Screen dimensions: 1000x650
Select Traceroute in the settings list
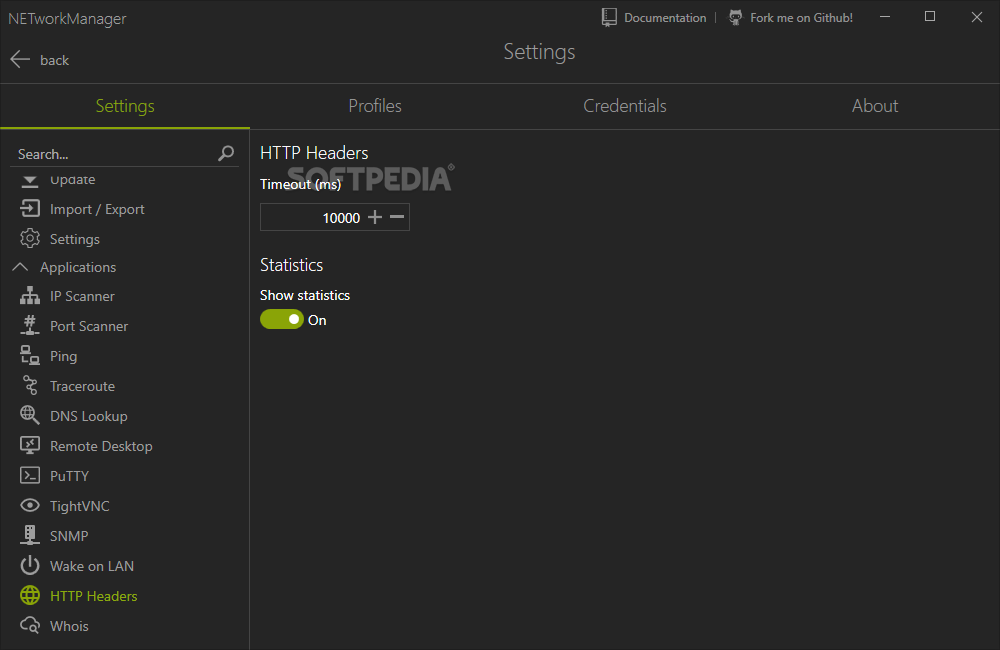82,386
